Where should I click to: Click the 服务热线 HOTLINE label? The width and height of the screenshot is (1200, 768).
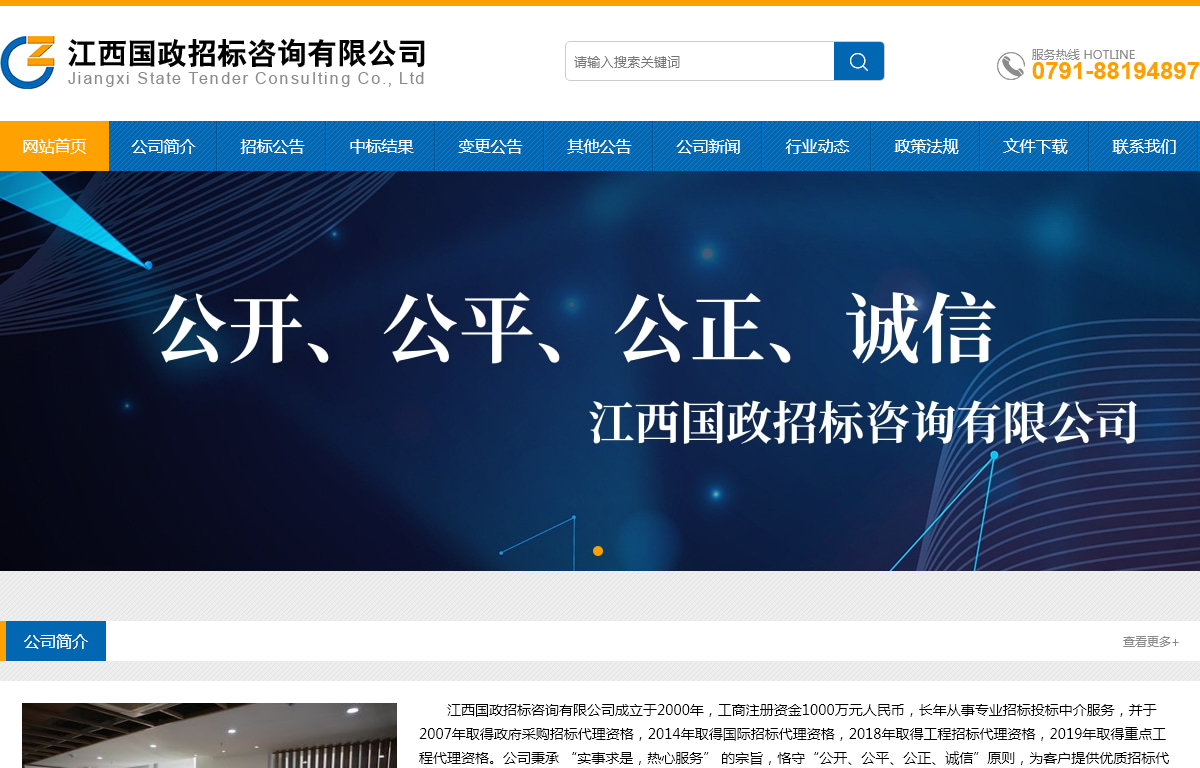(1083, 55)
